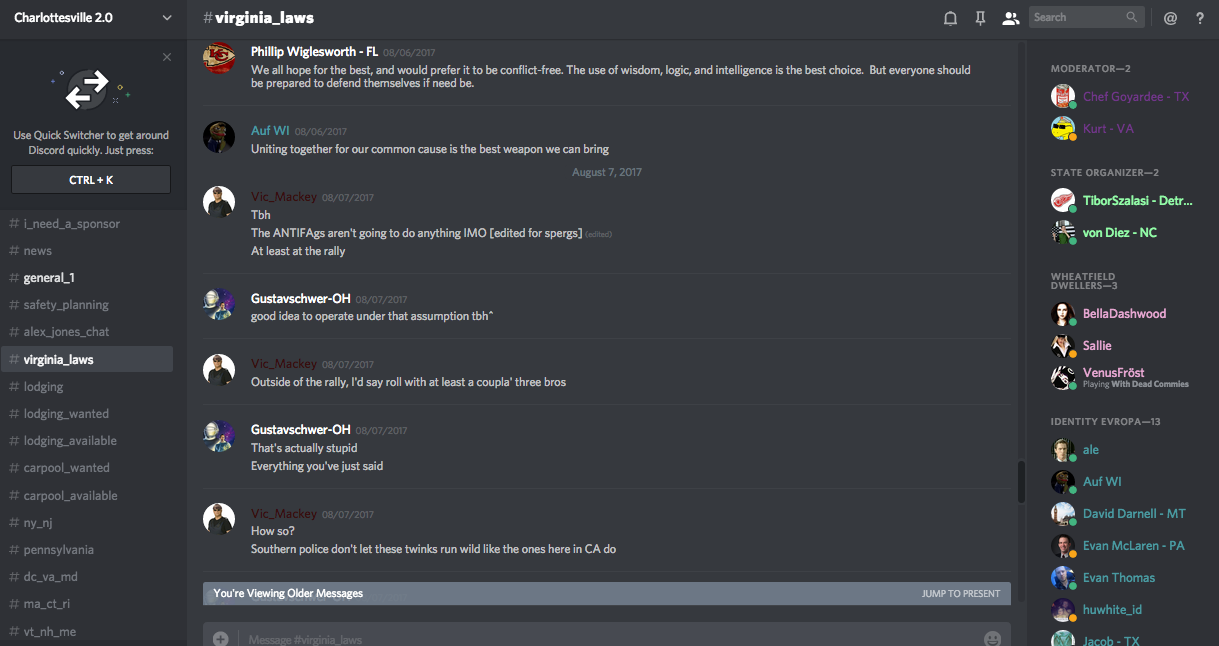This screenshot has height=646, width=1219.
Task: Open the emoji picker
Action: click(x=992, y=638)
